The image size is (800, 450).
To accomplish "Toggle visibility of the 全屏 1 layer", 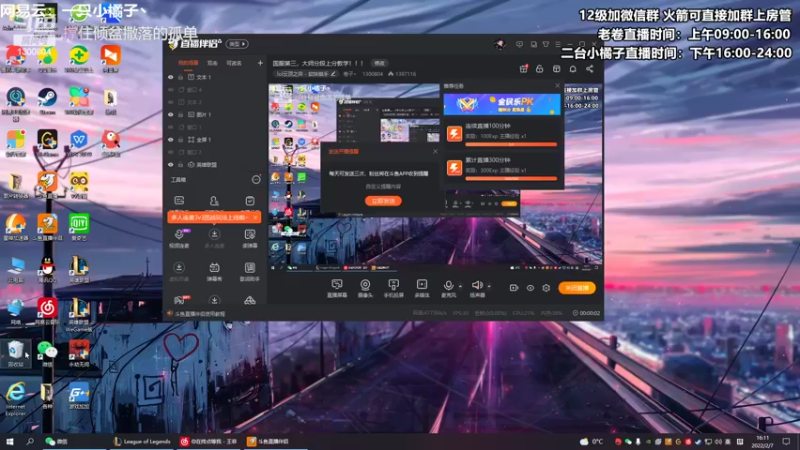I will [x=170, y=139].
